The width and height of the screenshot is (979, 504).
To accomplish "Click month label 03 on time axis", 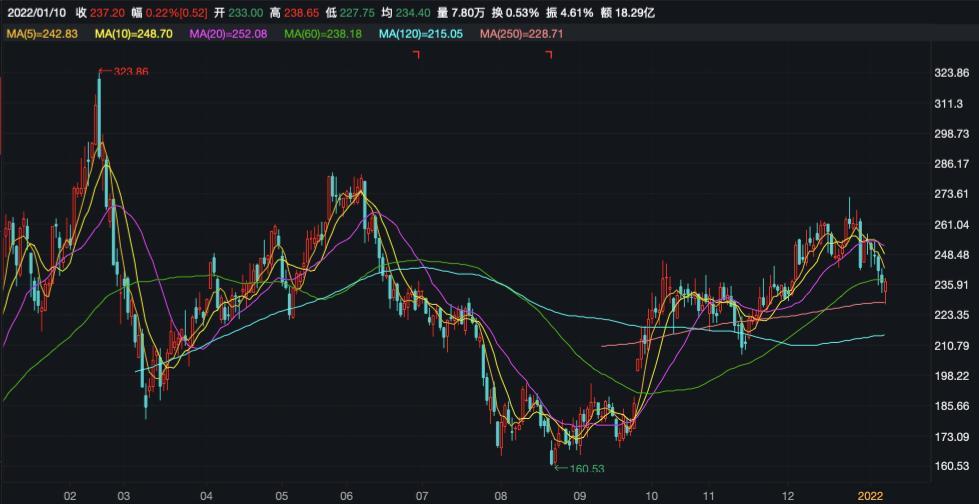I will pyautogui.click(x=122, y=496).
